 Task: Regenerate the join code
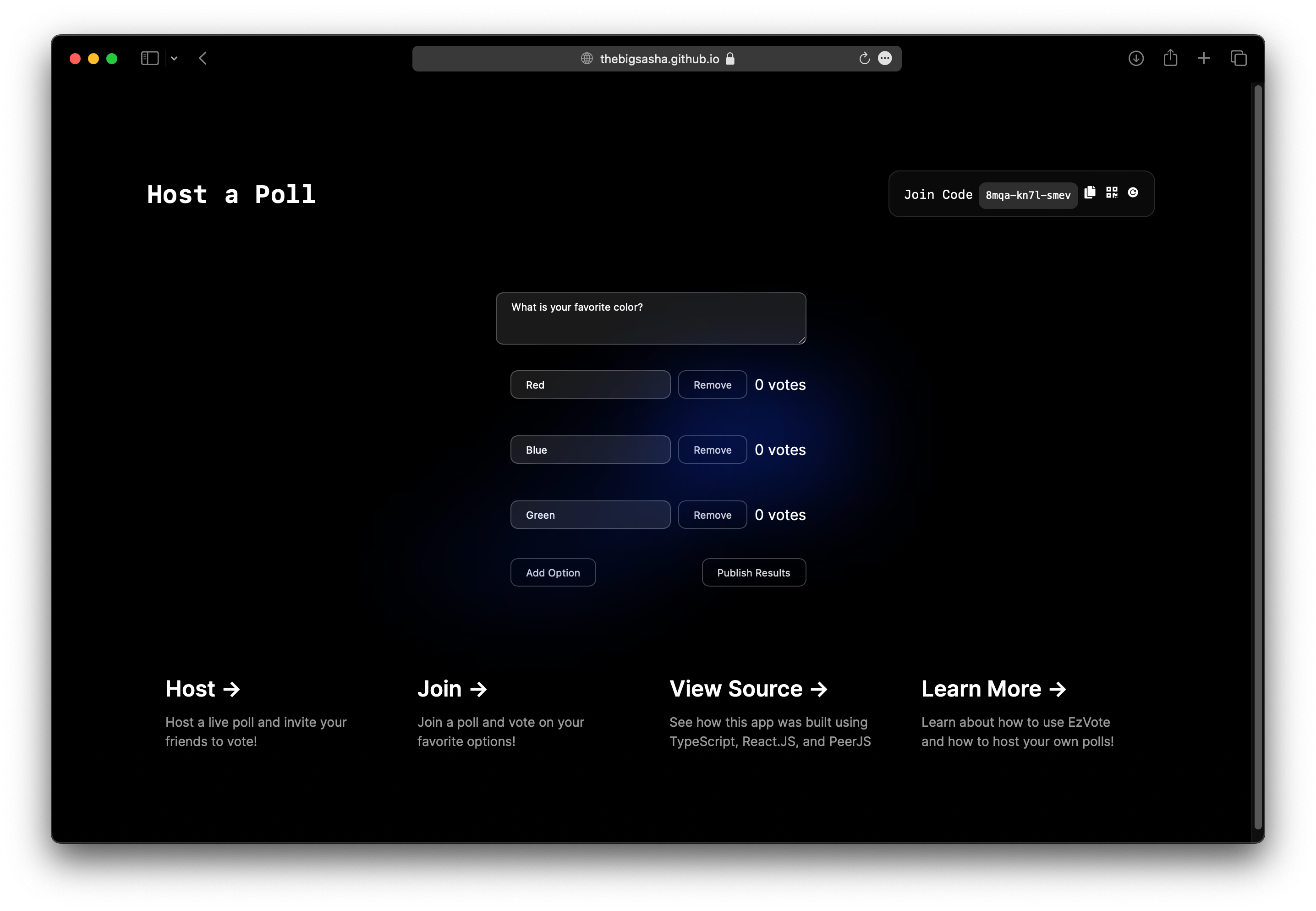point(1133,193)
